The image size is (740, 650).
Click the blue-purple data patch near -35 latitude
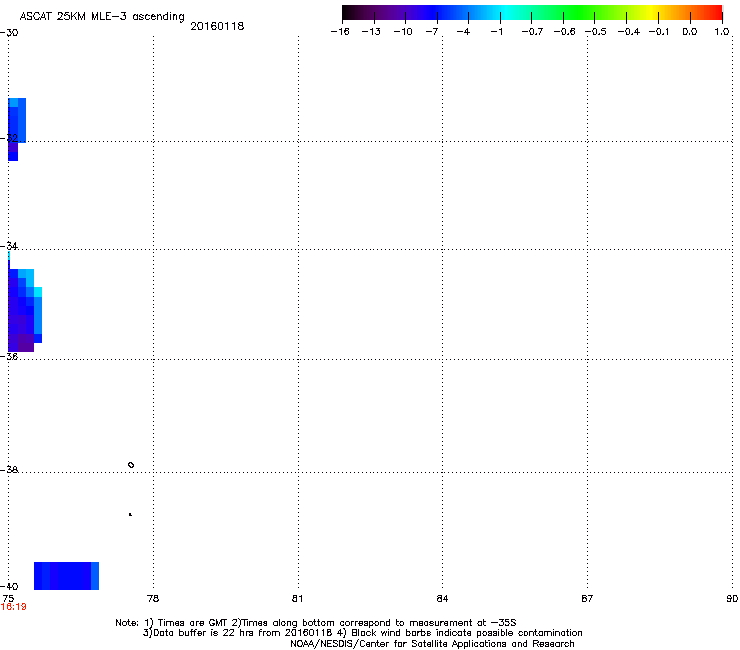(25, 310)
